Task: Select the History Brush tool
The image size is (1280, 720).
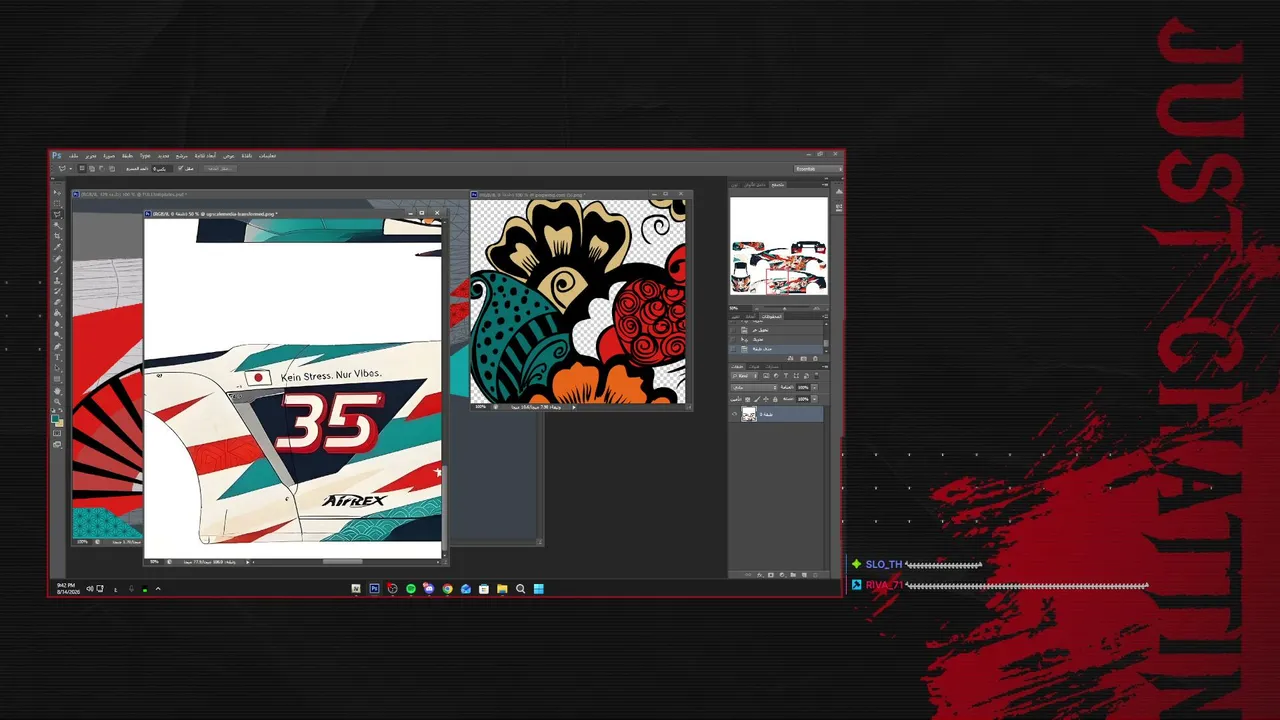Action: [57, 291]
